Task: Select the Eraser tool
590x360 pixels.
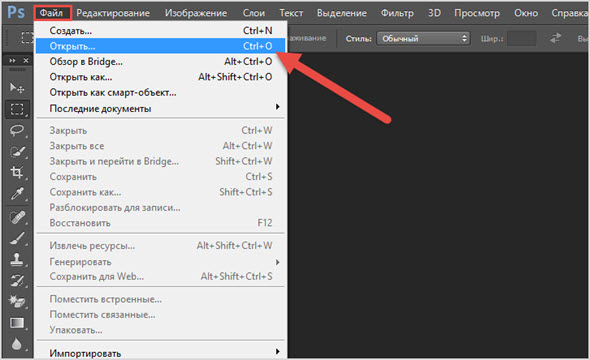Action: click(17, 301)
